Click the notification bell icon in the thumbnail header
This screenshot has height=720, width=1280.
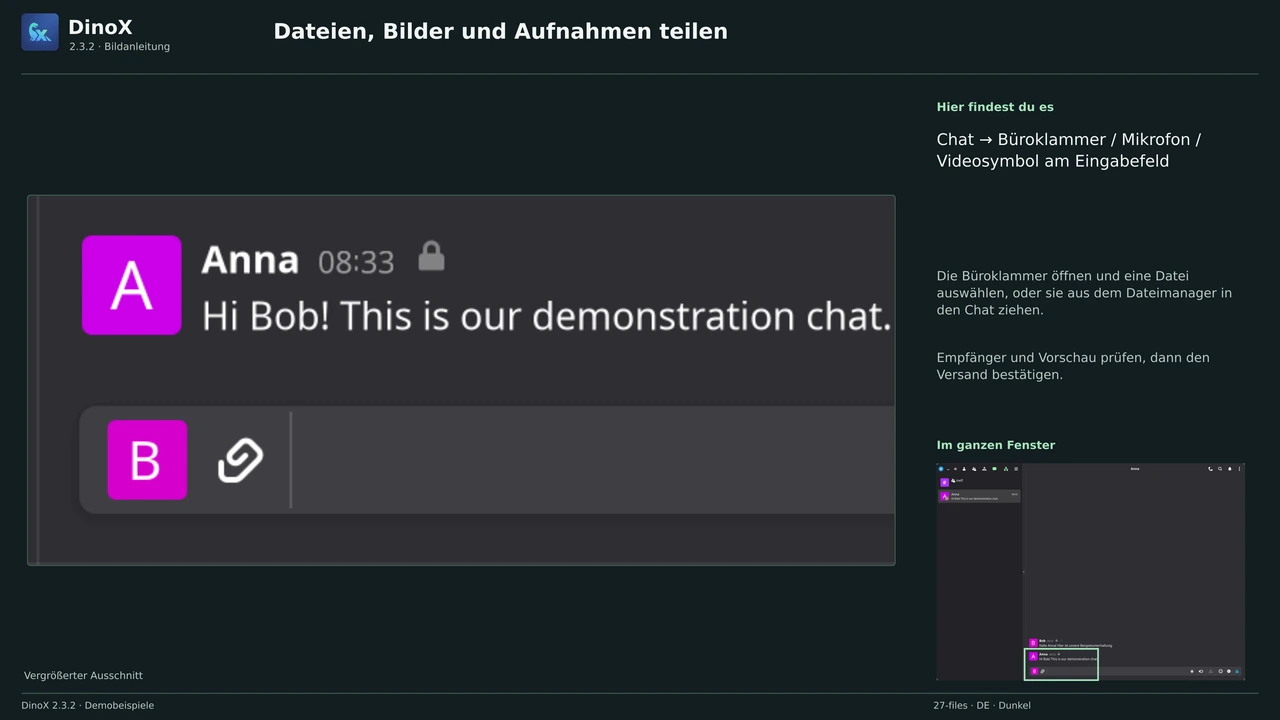(x=1230, y=469)
